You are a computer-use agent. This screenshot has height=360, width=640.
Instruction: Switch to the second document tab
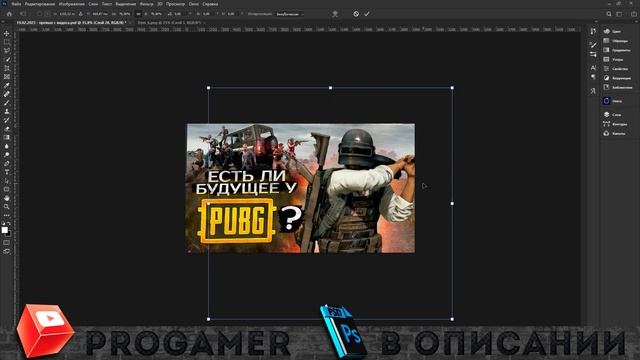tap(169, 23)
